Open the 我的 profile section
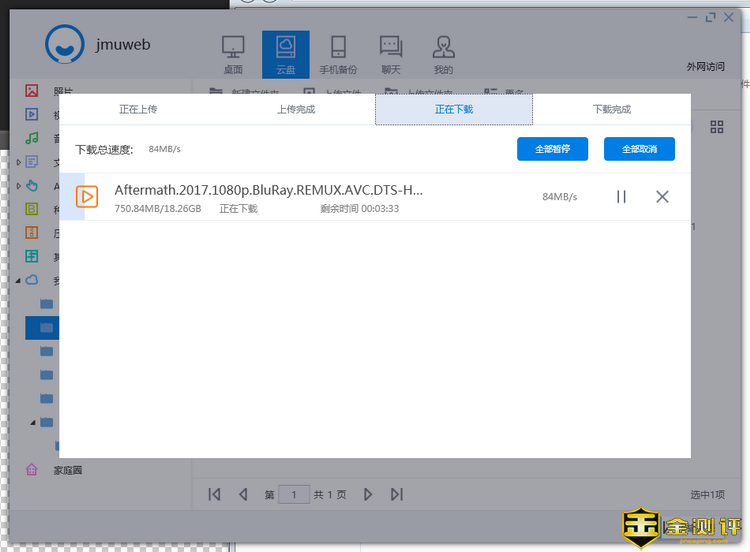Viewport: 750px width, 552px height. 443,54
